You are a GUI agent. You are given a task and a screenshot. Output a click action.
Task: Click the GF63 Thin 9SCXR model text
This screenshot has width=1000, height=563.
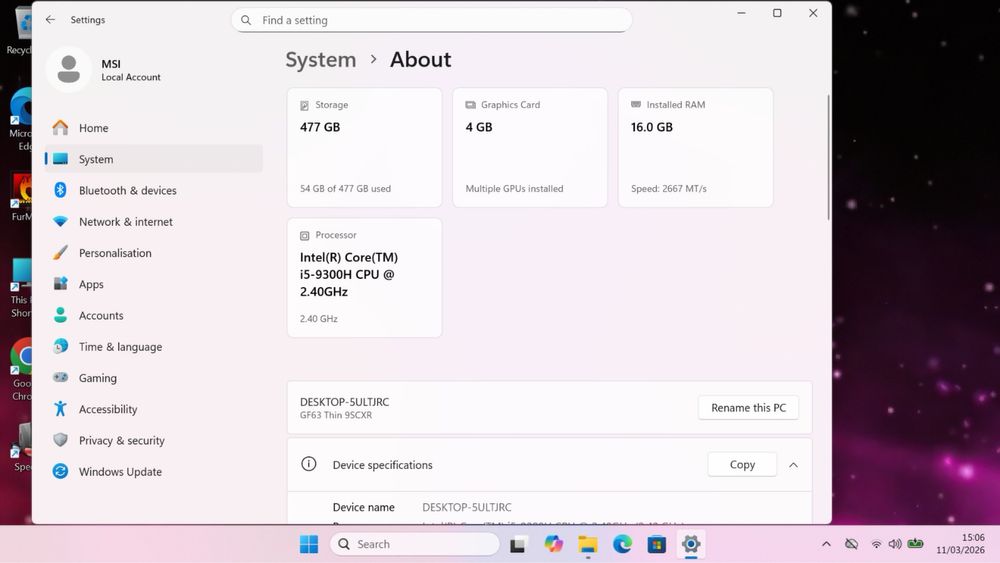336,415
